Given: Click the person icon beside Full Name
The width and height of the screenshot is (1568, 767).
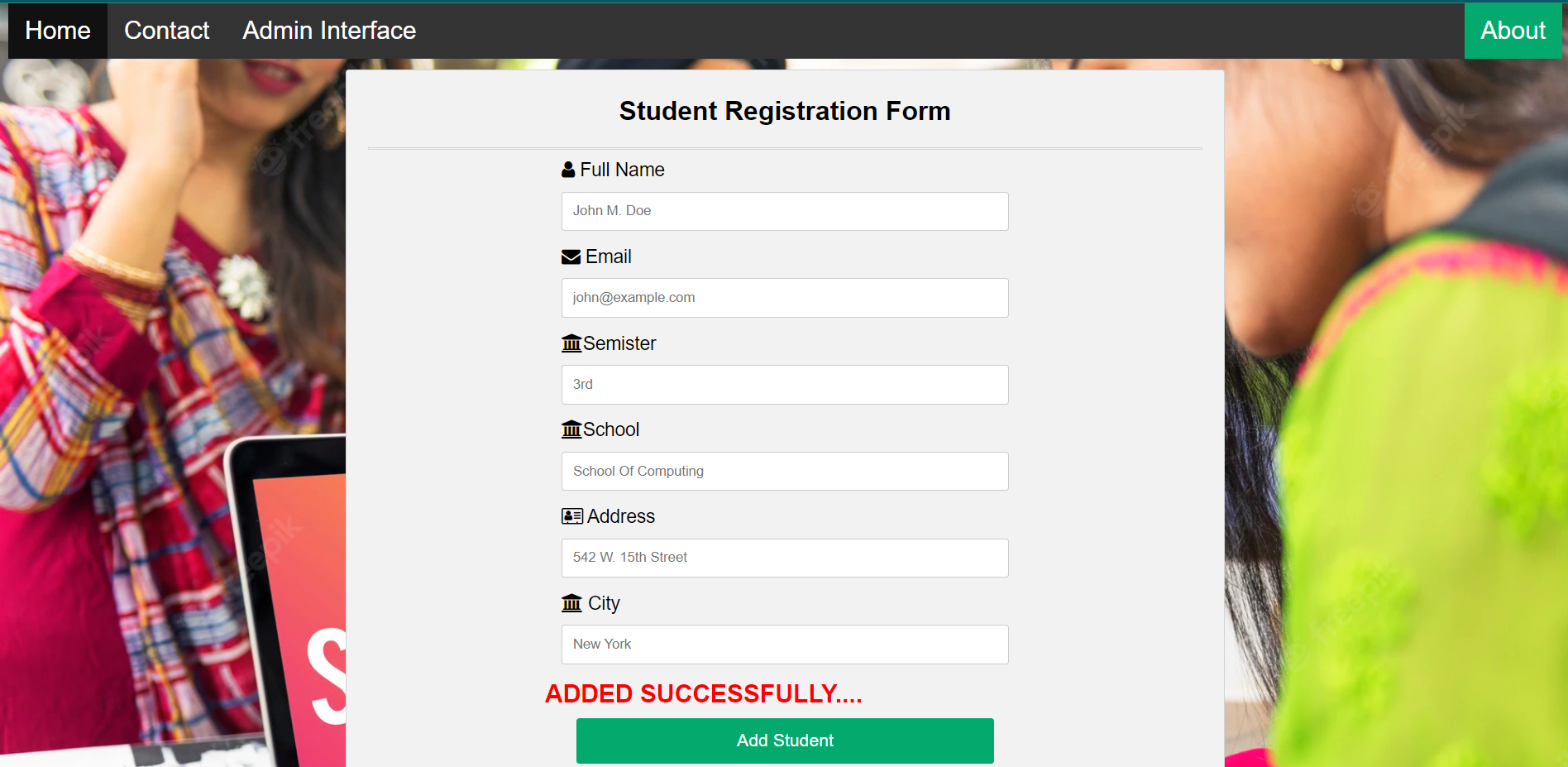Looking at the screenshot, I should tap(567, 169).
